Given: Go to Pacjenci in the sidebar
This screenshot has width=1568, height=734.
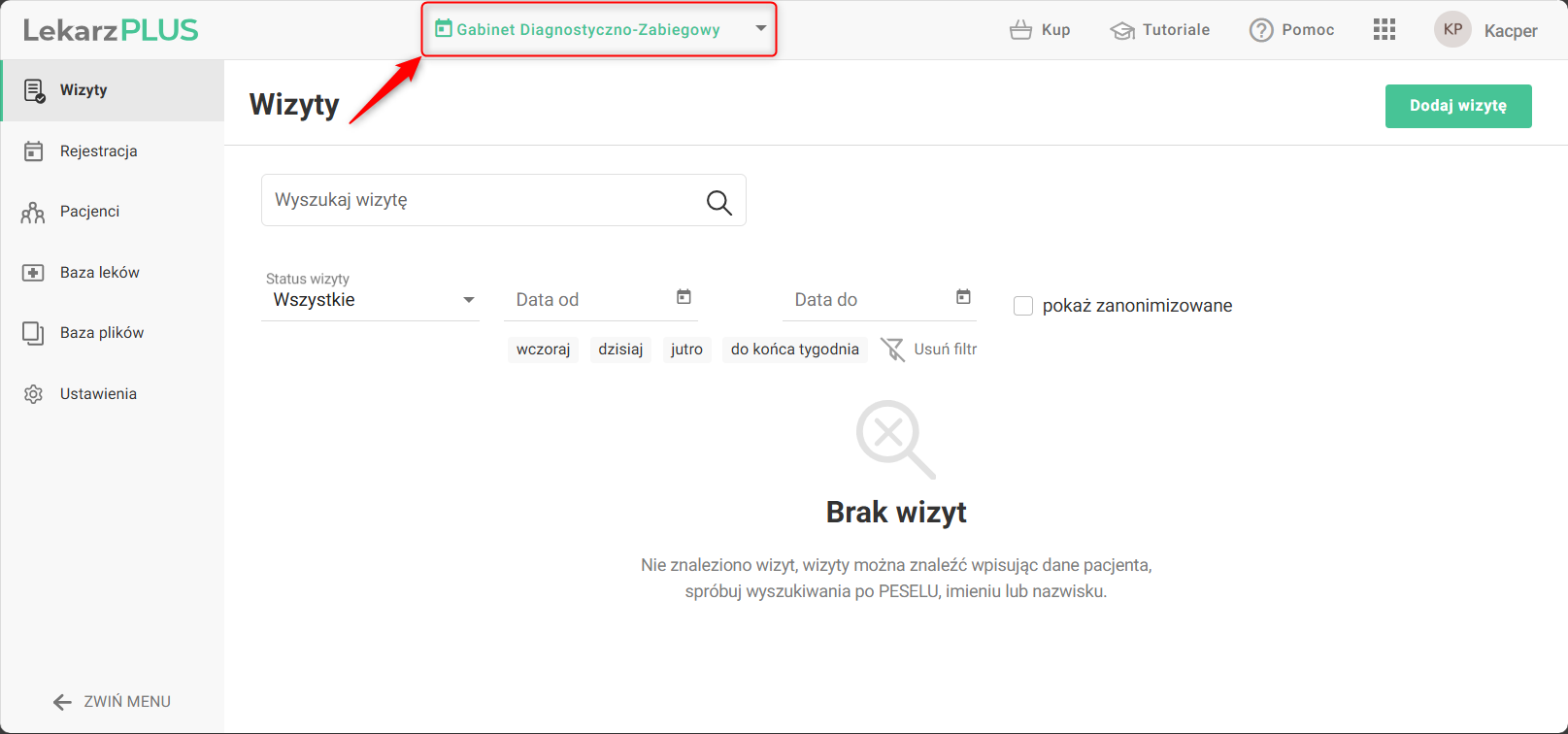Looking at the screenshot, I should (89, 212).
